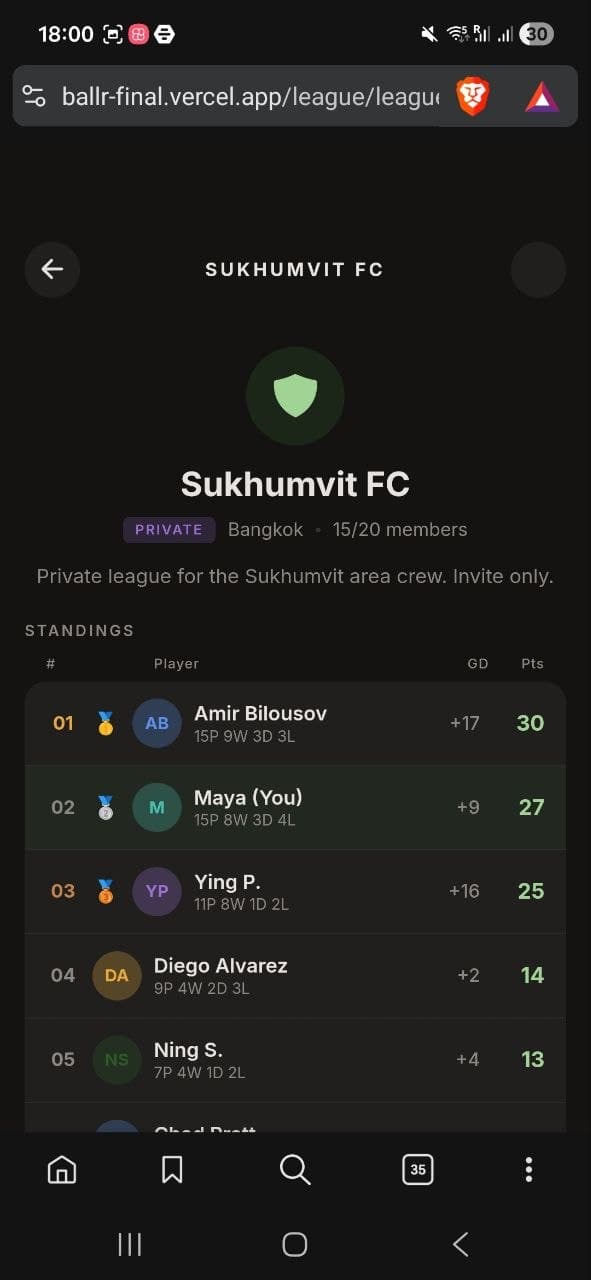The height and width of the screenshot is (1280, 591).
Task: Tap the PRIVATE badge on the league
Action: click(x=169, y=529)
